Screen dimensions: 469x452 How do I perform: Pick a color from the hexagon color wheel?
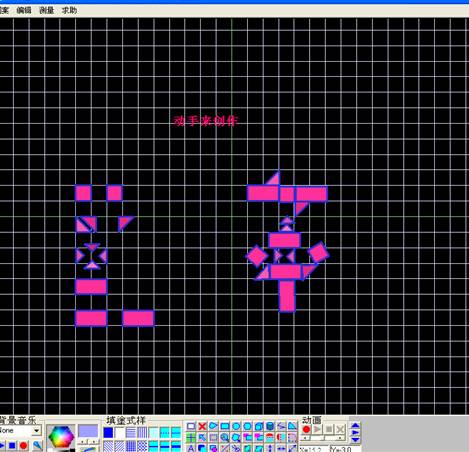click(x=61, y=436)
